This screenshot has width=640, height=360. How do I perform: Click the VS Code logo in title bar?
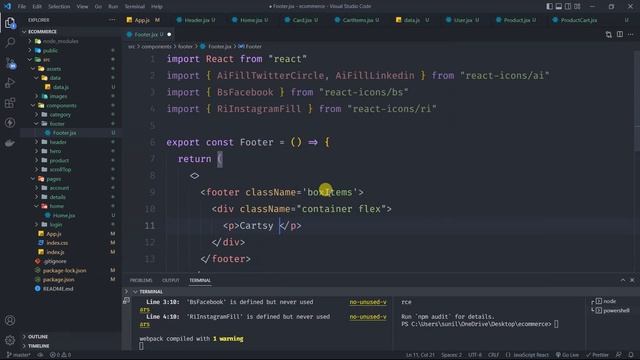7,6
